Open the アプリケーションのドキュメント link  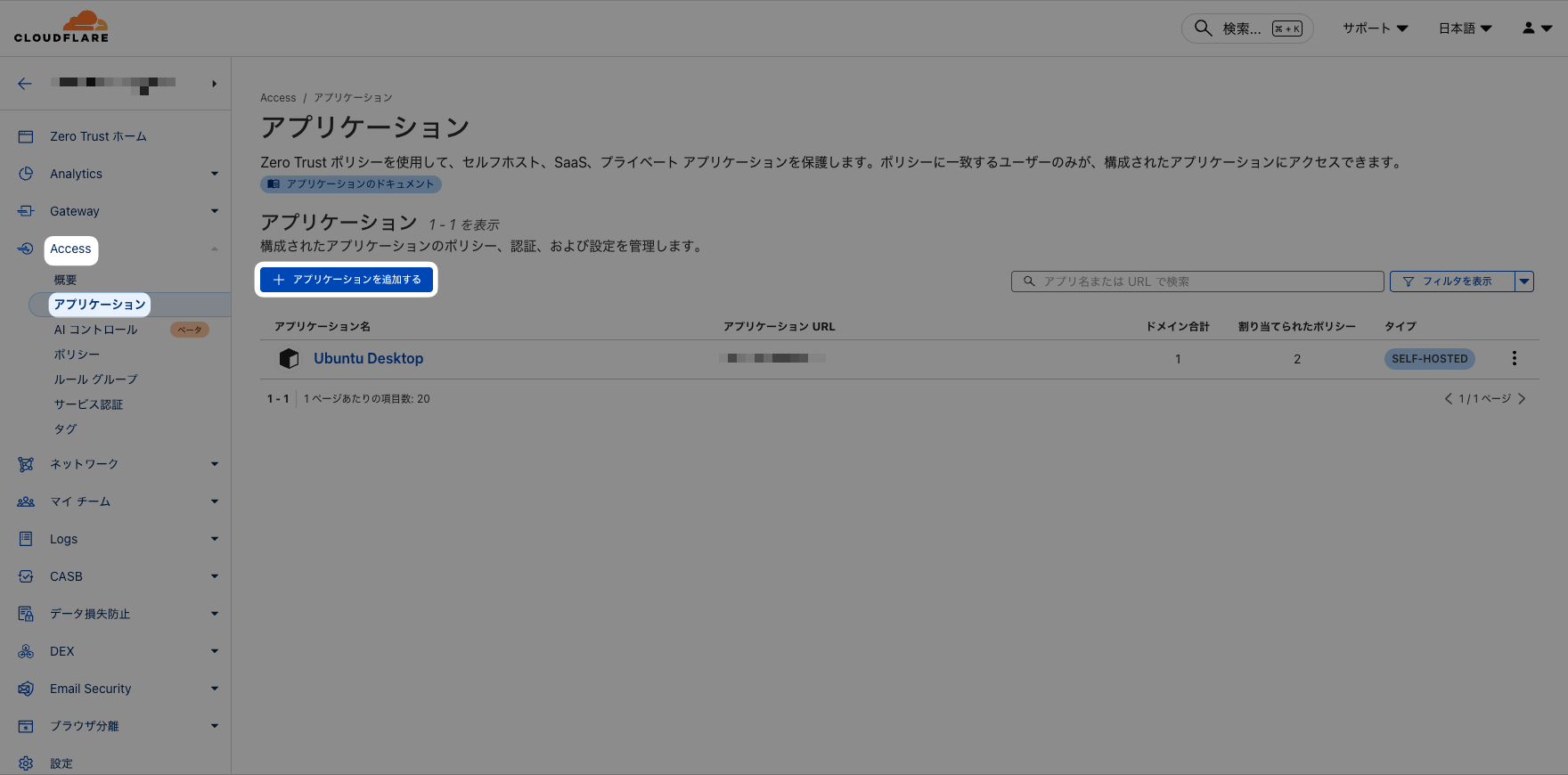(x=351, y=184)
